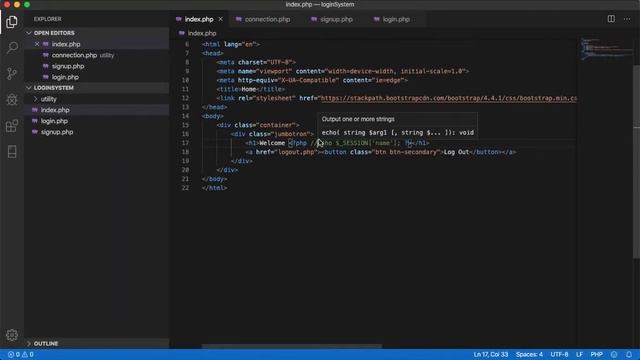The width and height of the screenshot is (640, 360).
Task: Click the PHP file icon beside login.php in Open Editors
Action: pyautogui.click(x=46, y=77)
